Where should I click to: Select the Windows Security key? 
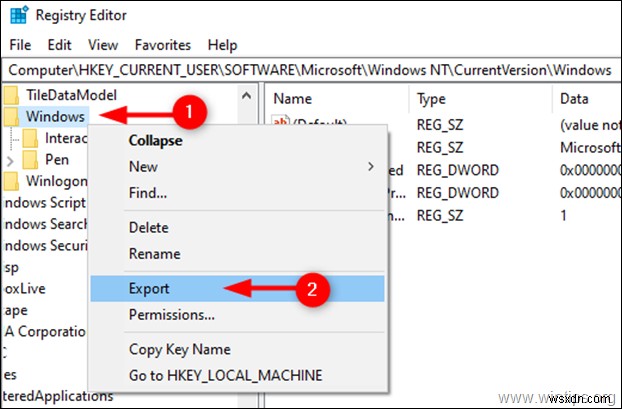point(44,246)
